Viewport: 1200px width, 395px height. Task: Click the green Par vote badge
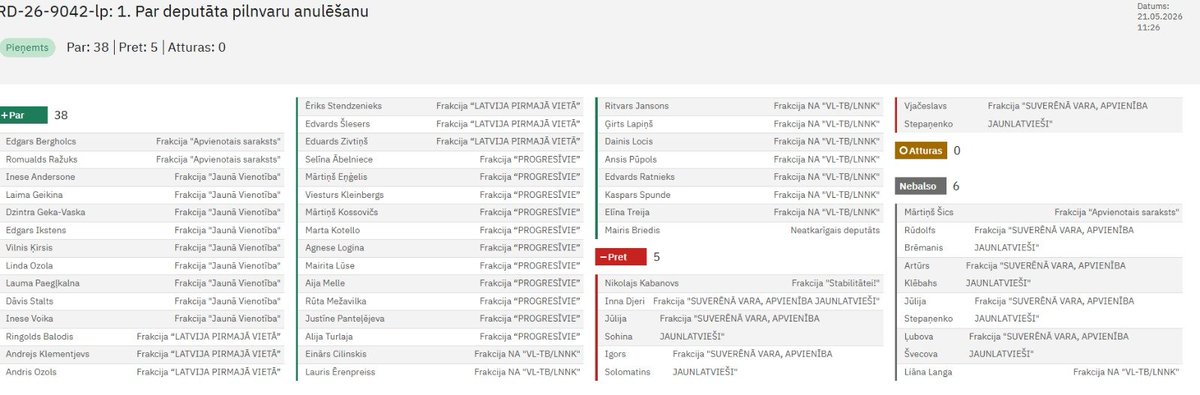[x=22, y=115]
